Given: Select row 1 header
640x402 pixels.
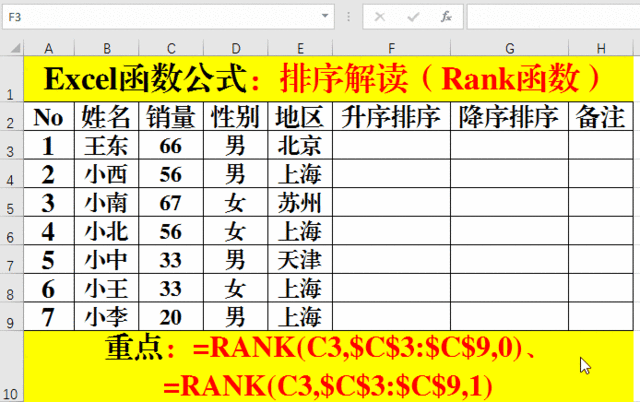Looking at the screenshot, I should (11, 79).
